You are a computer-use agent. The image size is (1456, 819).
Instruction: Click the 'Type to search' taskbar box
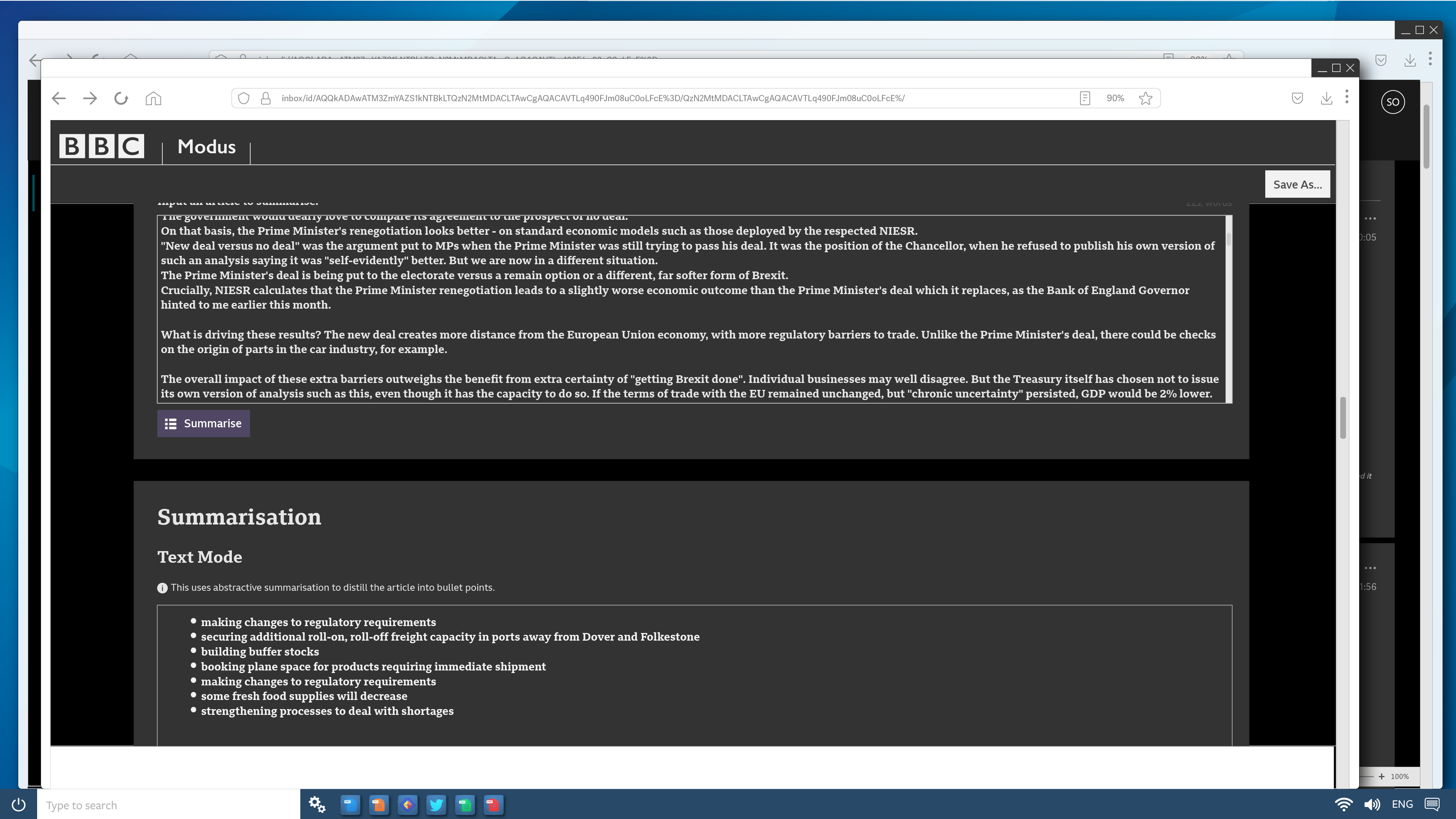coord(169,805)
